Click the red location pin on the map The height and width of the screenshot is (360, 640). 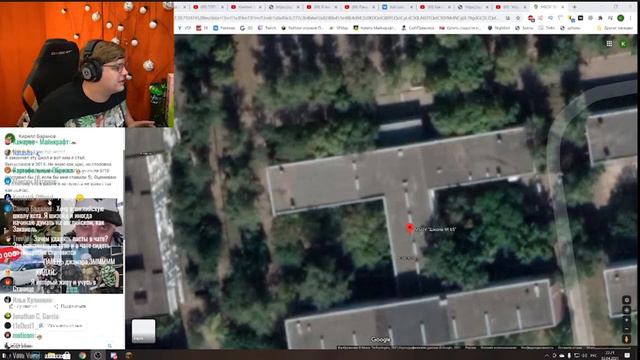click(410, 228)
